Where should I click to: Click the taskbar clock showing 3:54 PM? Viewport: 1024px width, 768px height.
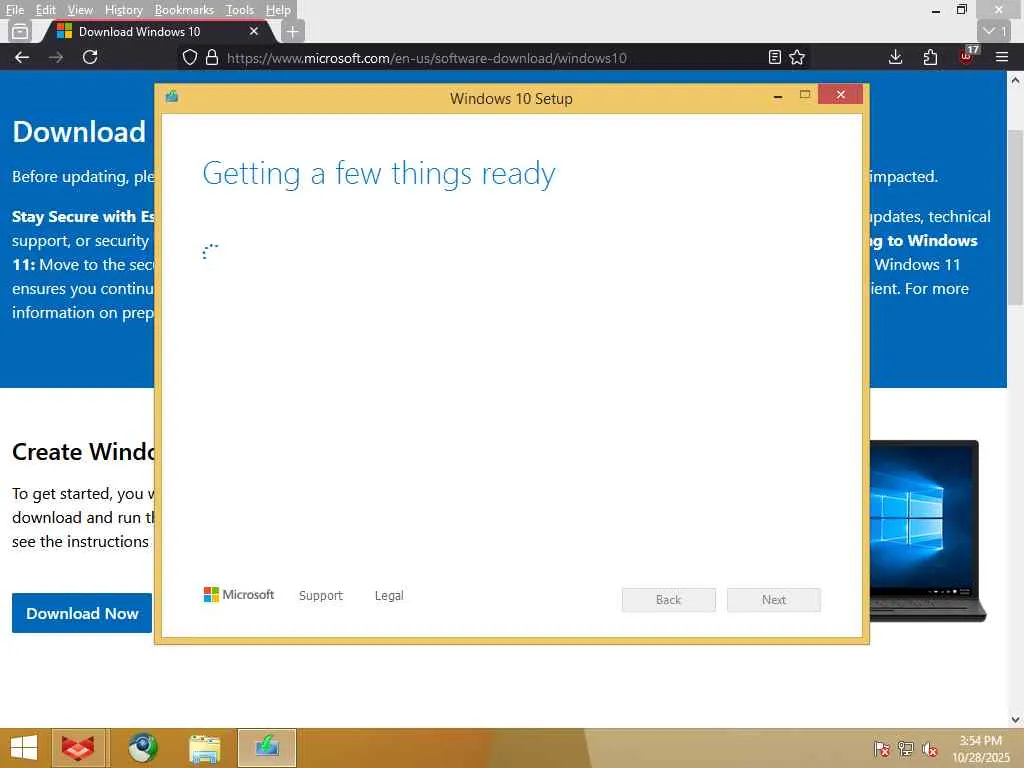(x=980, y=748)
